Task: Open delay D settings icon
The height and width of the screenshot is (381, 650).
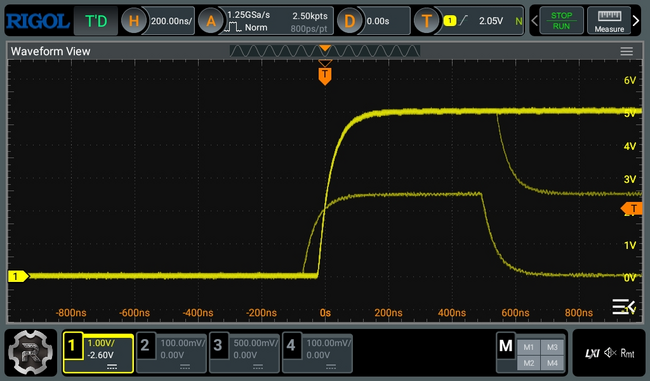Action: pos(349,21)
